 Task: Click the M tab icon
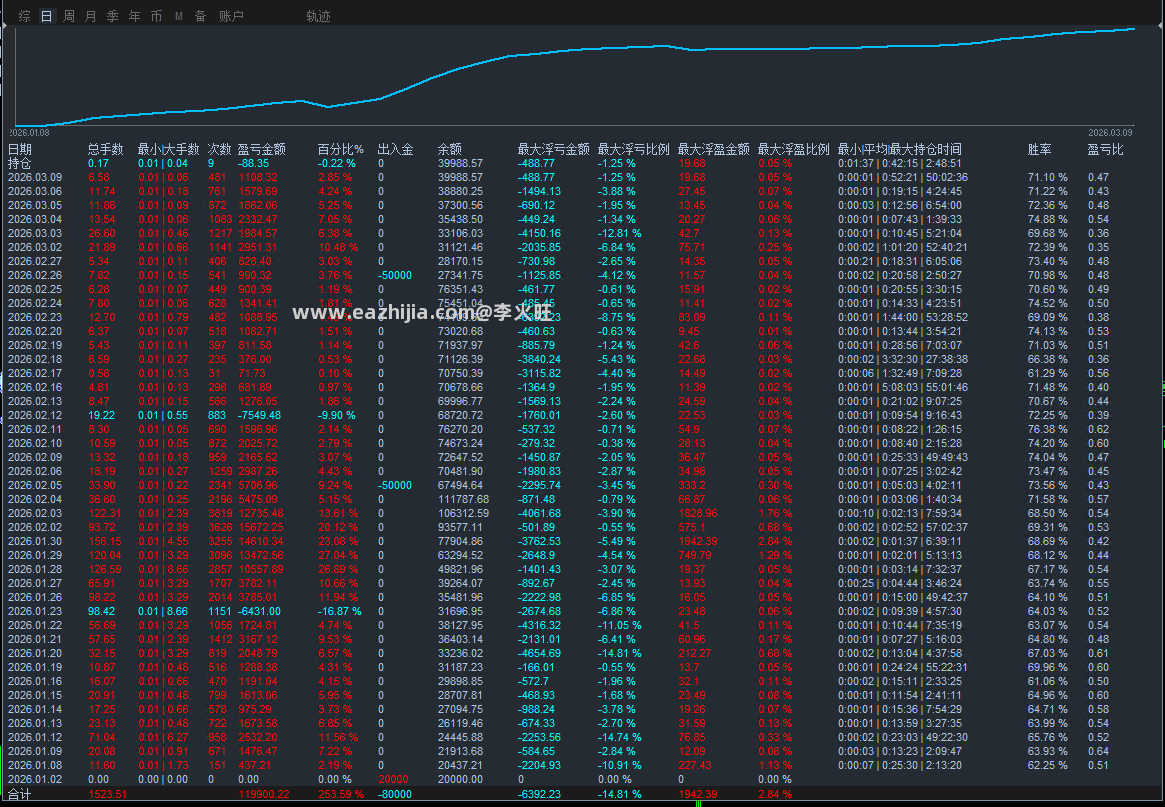pos(179,16)
